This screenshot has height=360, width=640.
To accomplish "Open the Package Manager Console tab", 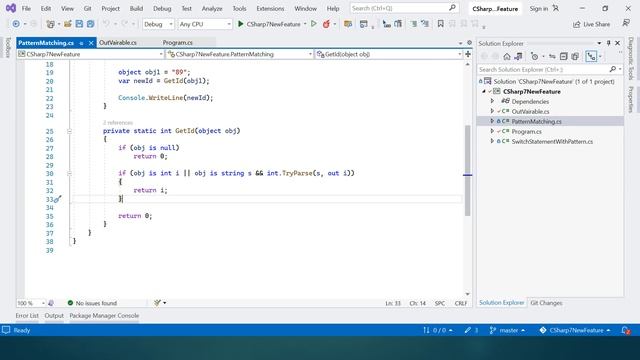I will click(104, 316).
